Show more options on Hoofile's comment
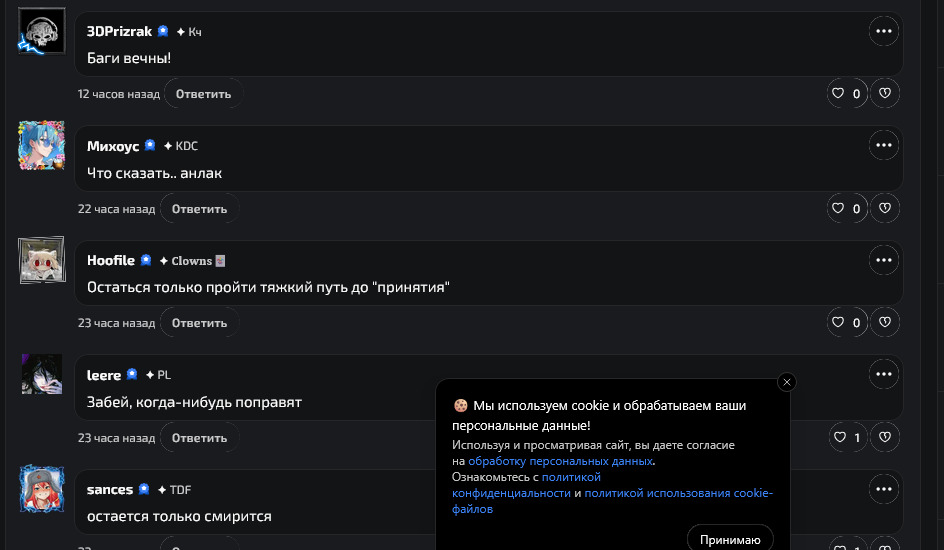This screenshot has height=550, width=944. tap(883, 260)
